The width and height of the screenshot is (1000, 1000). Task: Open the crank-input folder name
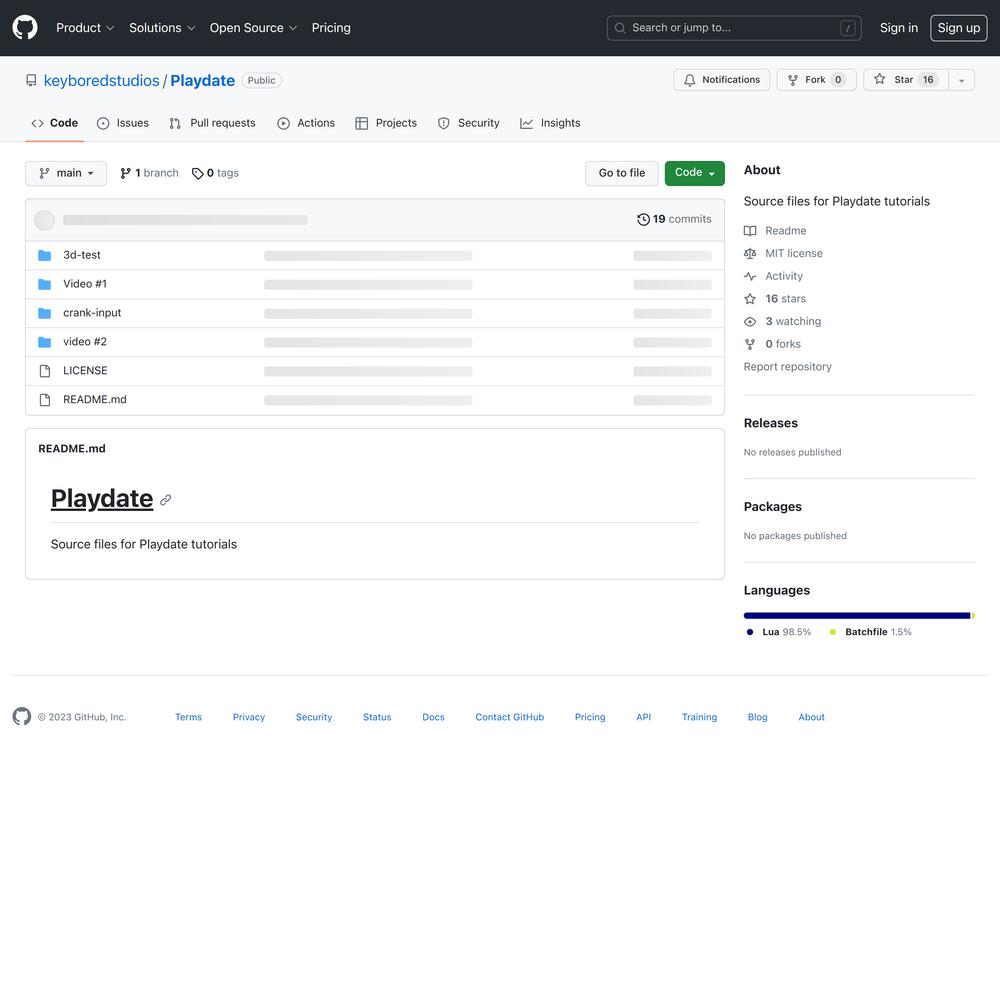92,313
